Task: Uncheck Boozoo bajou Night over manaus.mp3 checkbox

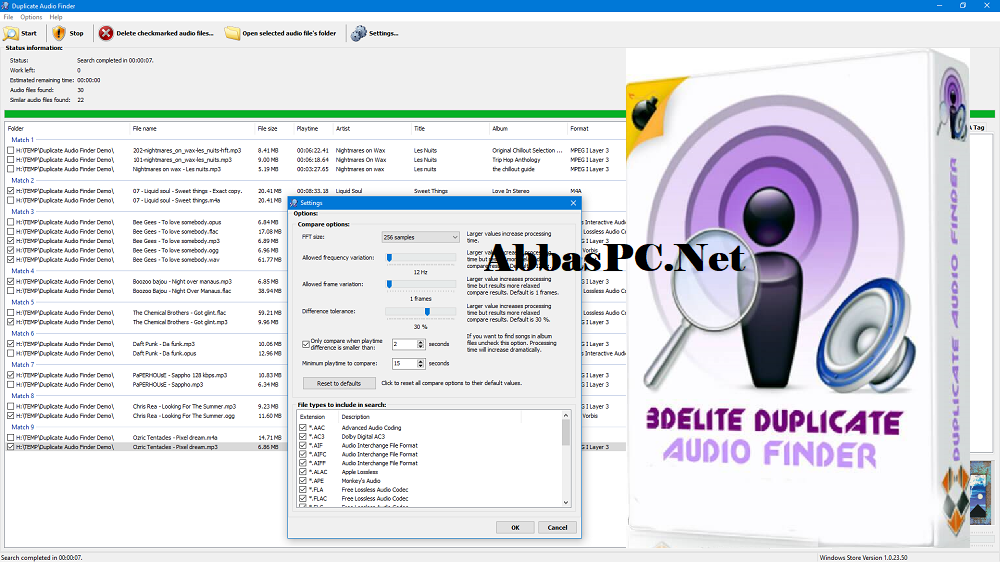Action: tap(10, 281)
